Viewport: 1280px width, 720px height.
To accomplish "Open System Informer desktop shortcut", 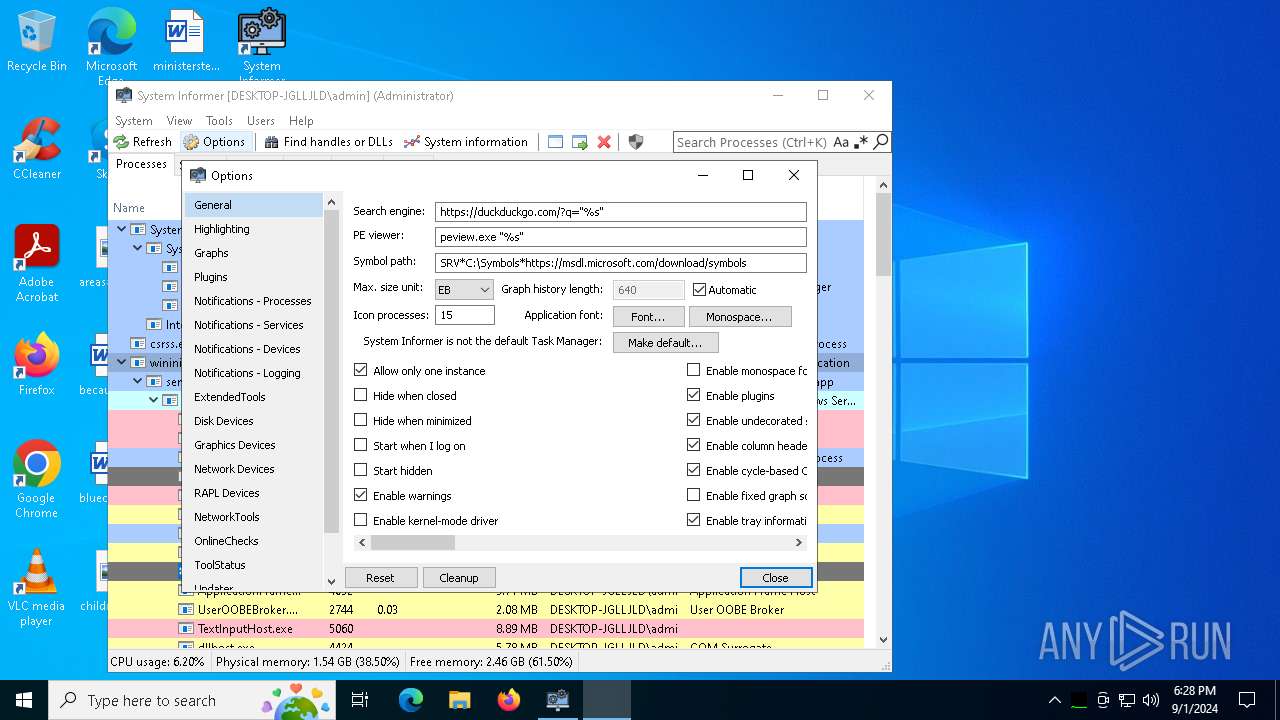I will coord(262,45).
